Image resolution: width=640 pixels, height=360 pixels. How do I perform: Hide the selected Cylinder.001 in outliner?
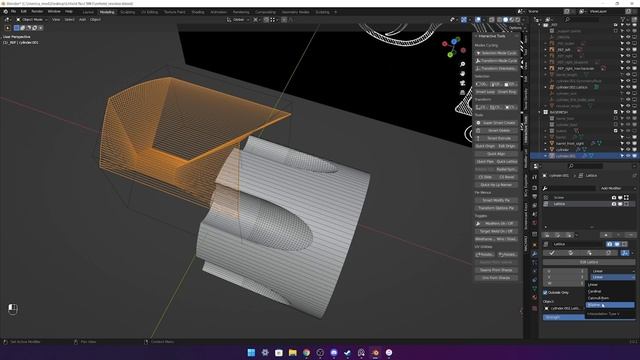628,156
